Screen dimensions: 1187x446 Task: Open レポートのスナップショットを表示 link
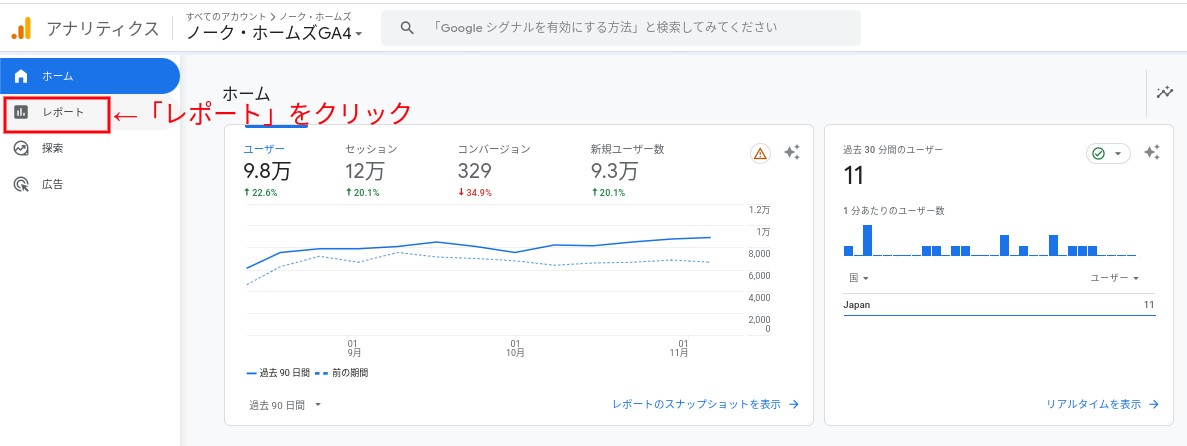[705, 405]
